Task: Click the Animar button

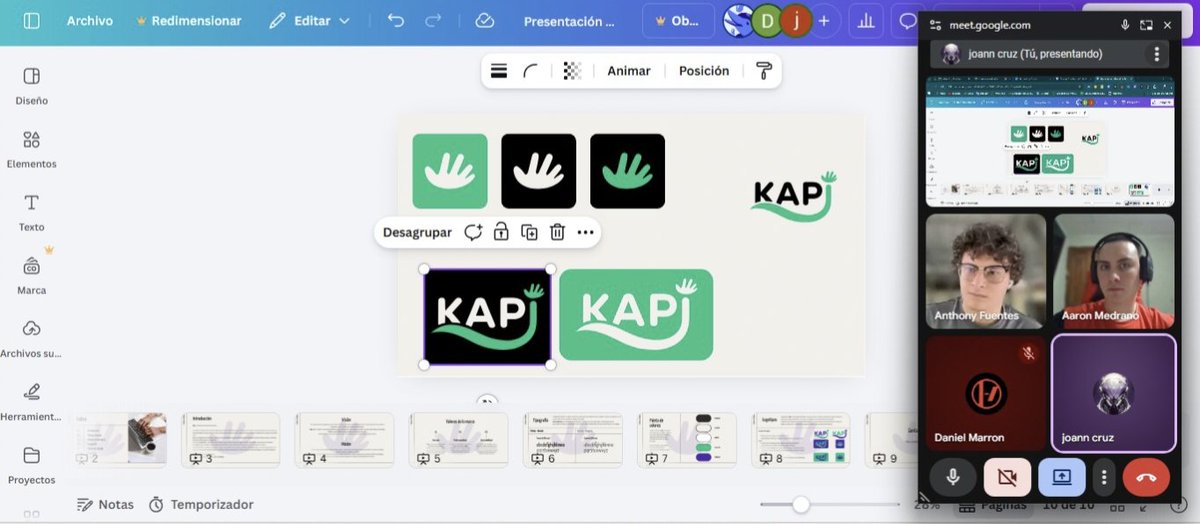Action: tap(629, 71)
